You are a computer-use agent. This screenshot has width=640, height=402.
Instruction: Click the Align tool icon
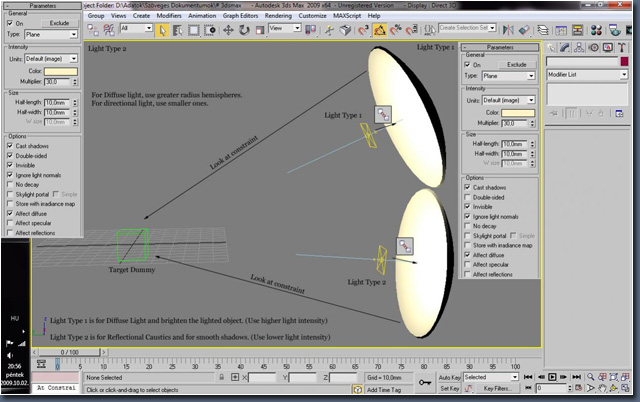524,30
